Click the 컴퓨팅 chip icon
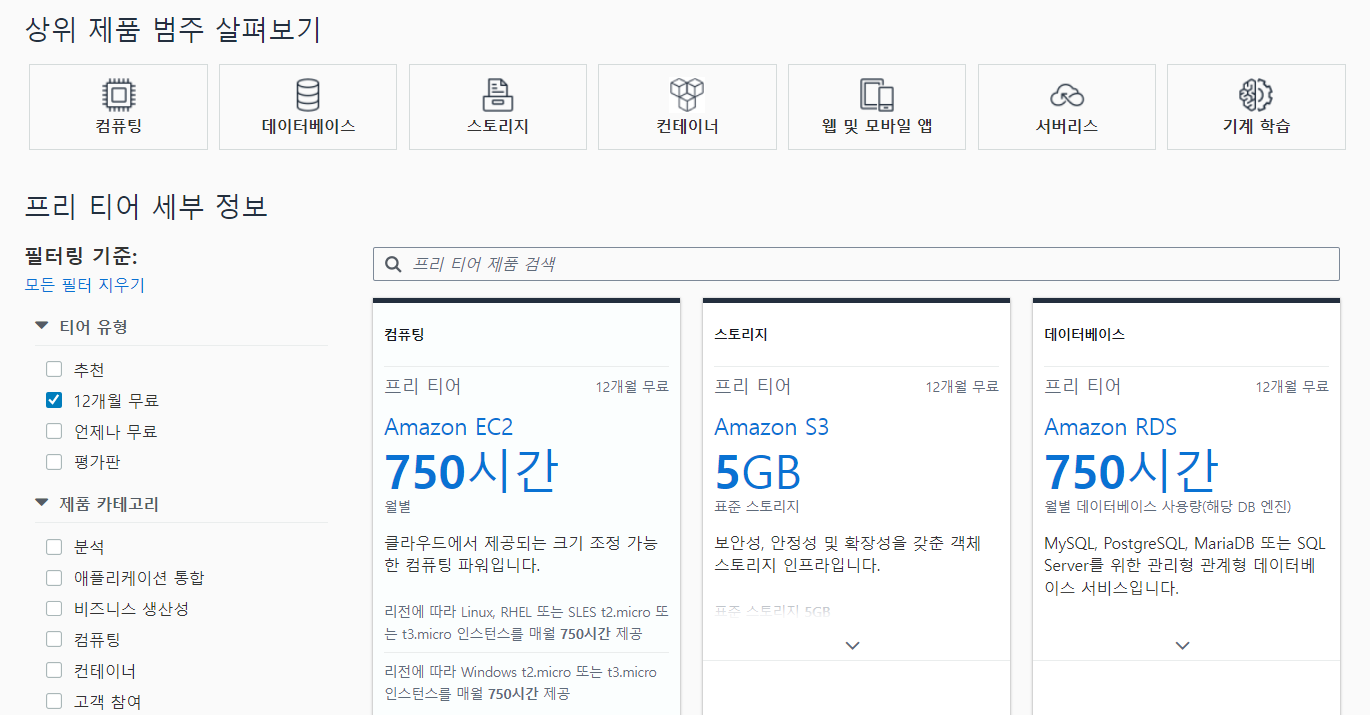1370x715 pixels. coord(118,95)
